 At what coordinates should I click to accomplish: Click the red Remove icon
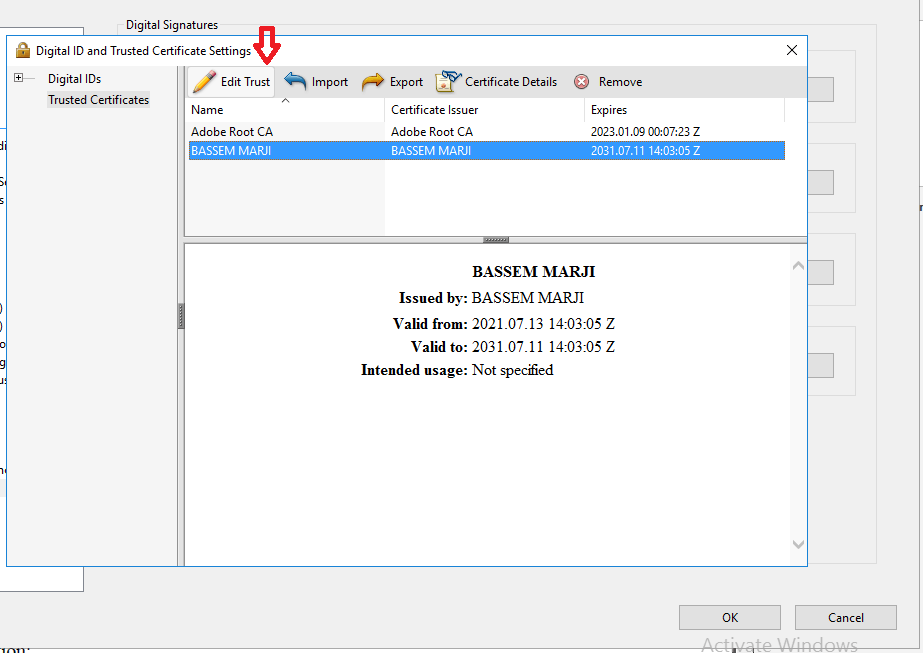pyautogui.click(x=581, y=82)
